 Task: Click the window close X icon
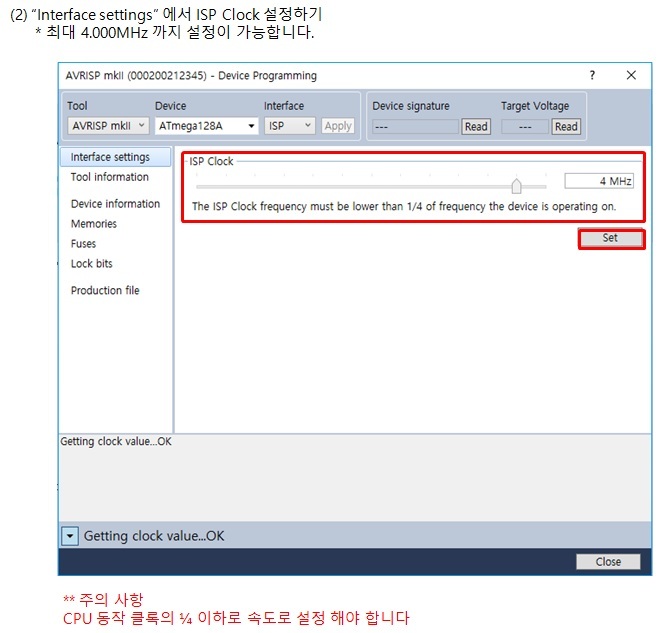(631, 76)
